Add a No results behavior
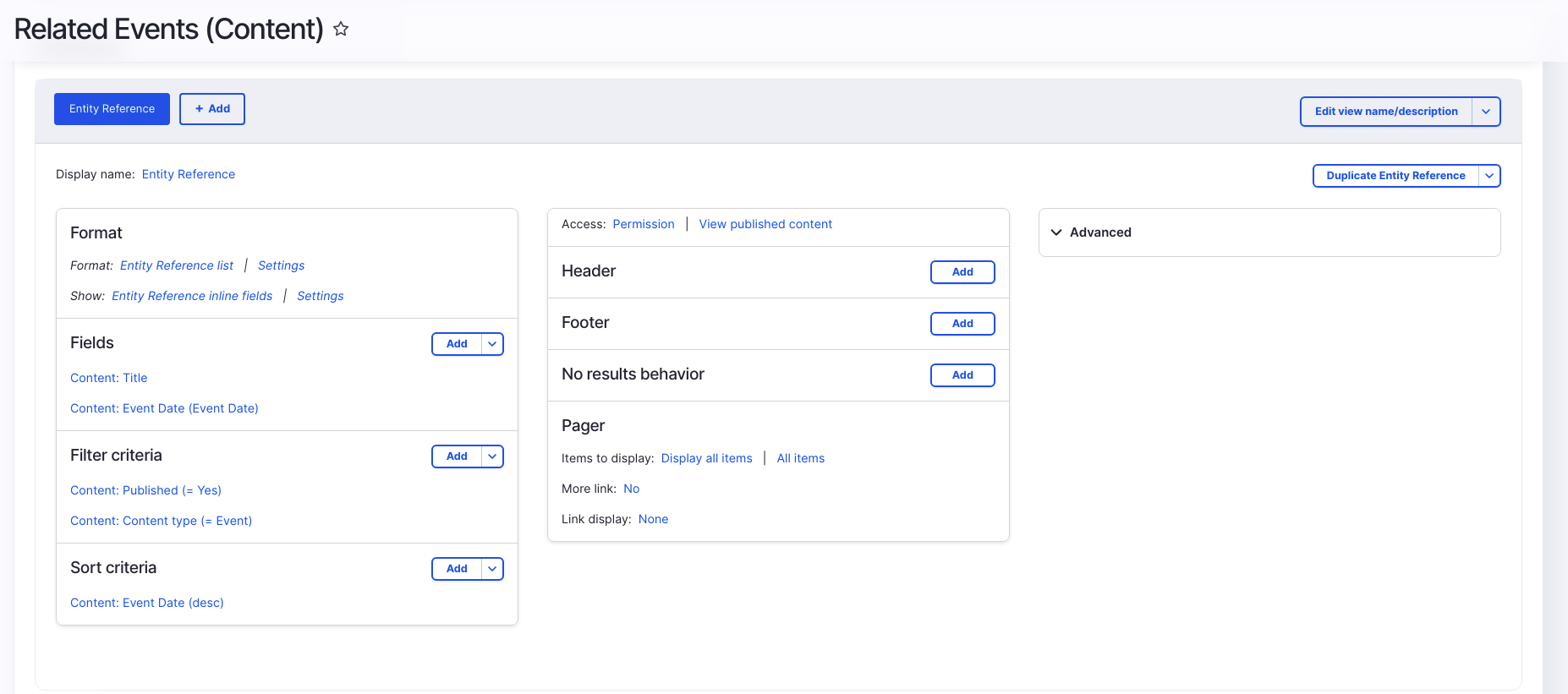This screenshot has width=1568, height=694. (x=962, y=375)
